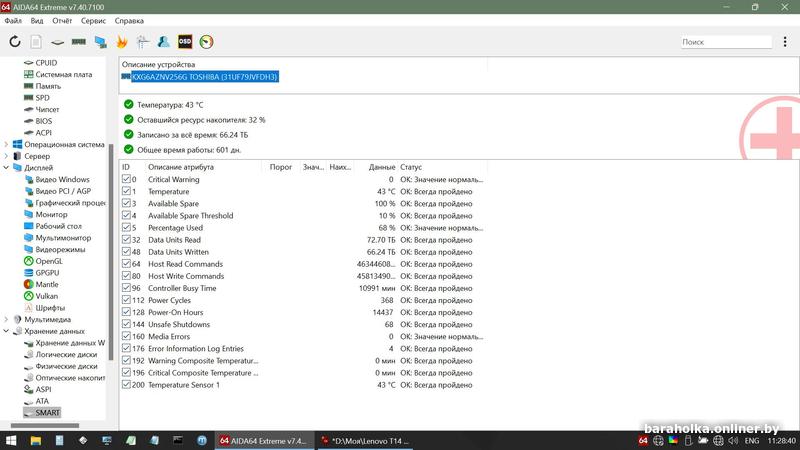
Task: Expand the Сервер tree node
Action: tap(6, 156)
